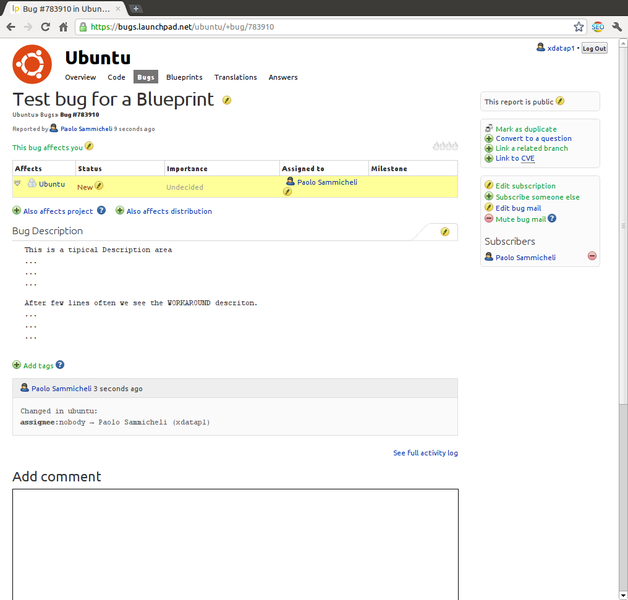Image resolution: width=628 pixels, height=600 pixels.
Task: Unsubscribe Paolo Sammicheli with the red minus icon
Action: (592, 257)
